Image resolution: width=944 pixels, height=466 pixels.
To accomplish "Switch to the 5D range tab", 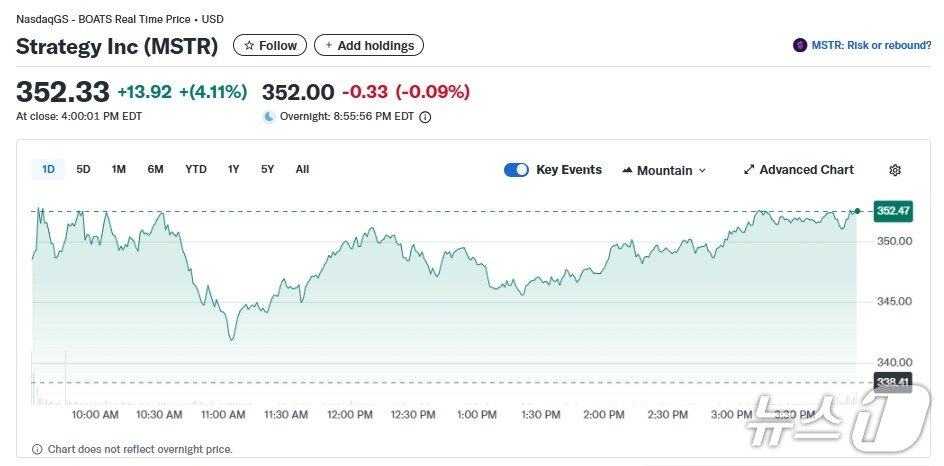I will 83,169.
